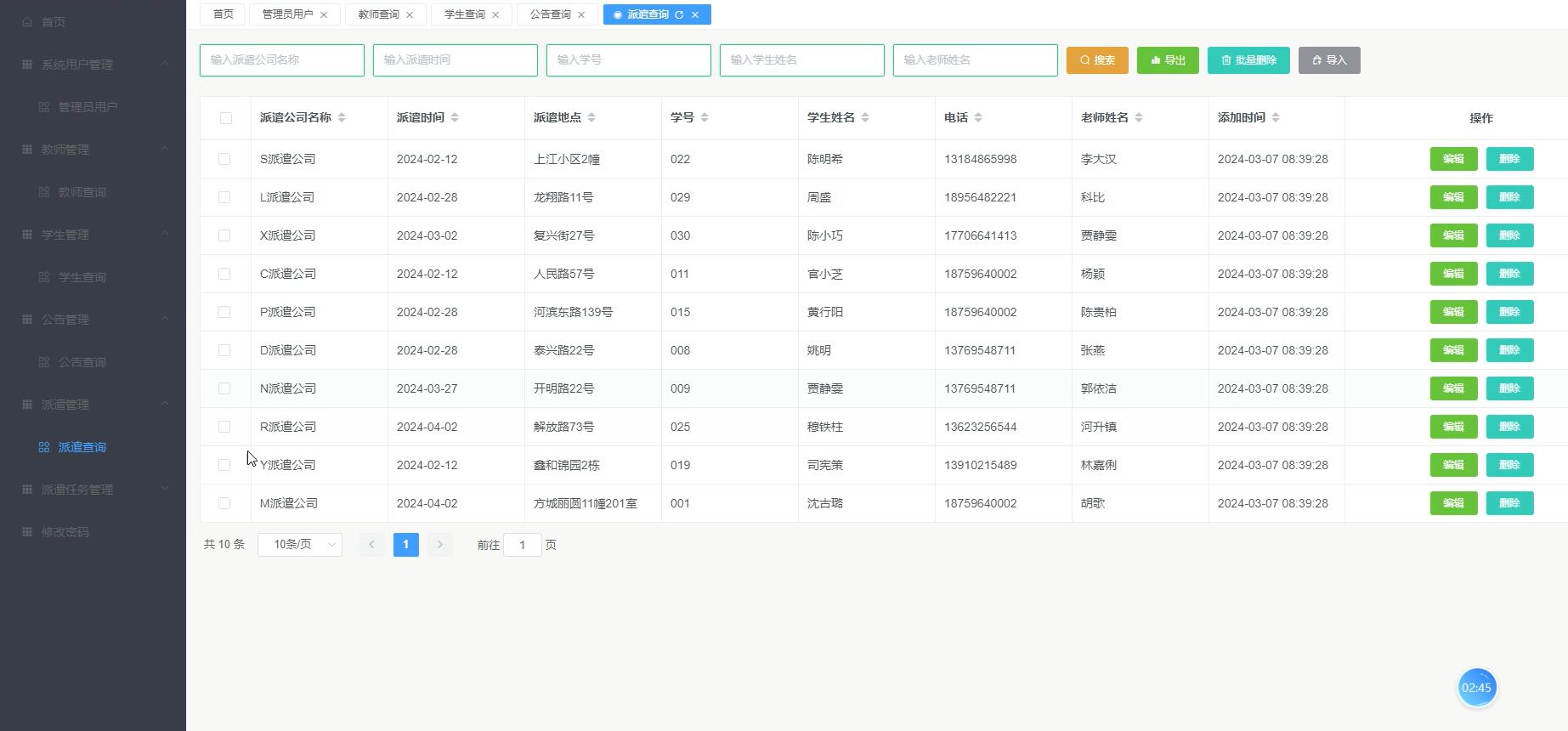Switch to the 教师查询 tab
Image resolution: width=1568 pixels, height=731 pixels.
click(x=378, y=14)
